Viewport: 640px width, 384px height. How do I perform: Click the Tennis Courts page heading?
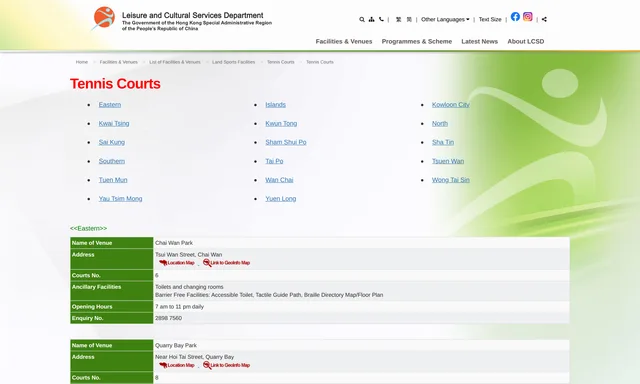pos(115,84)
